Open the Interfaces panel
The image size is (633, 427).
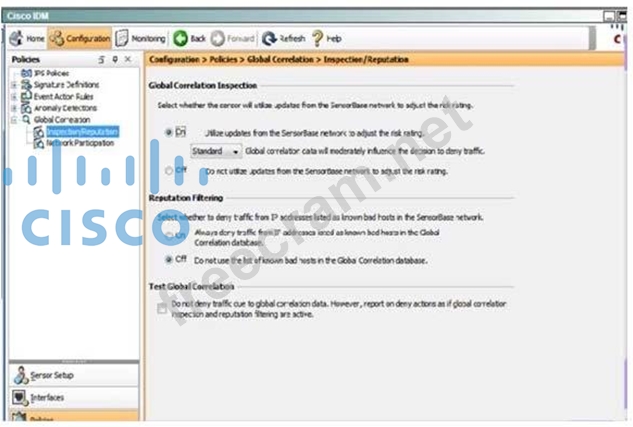click(x=47, y=397)
